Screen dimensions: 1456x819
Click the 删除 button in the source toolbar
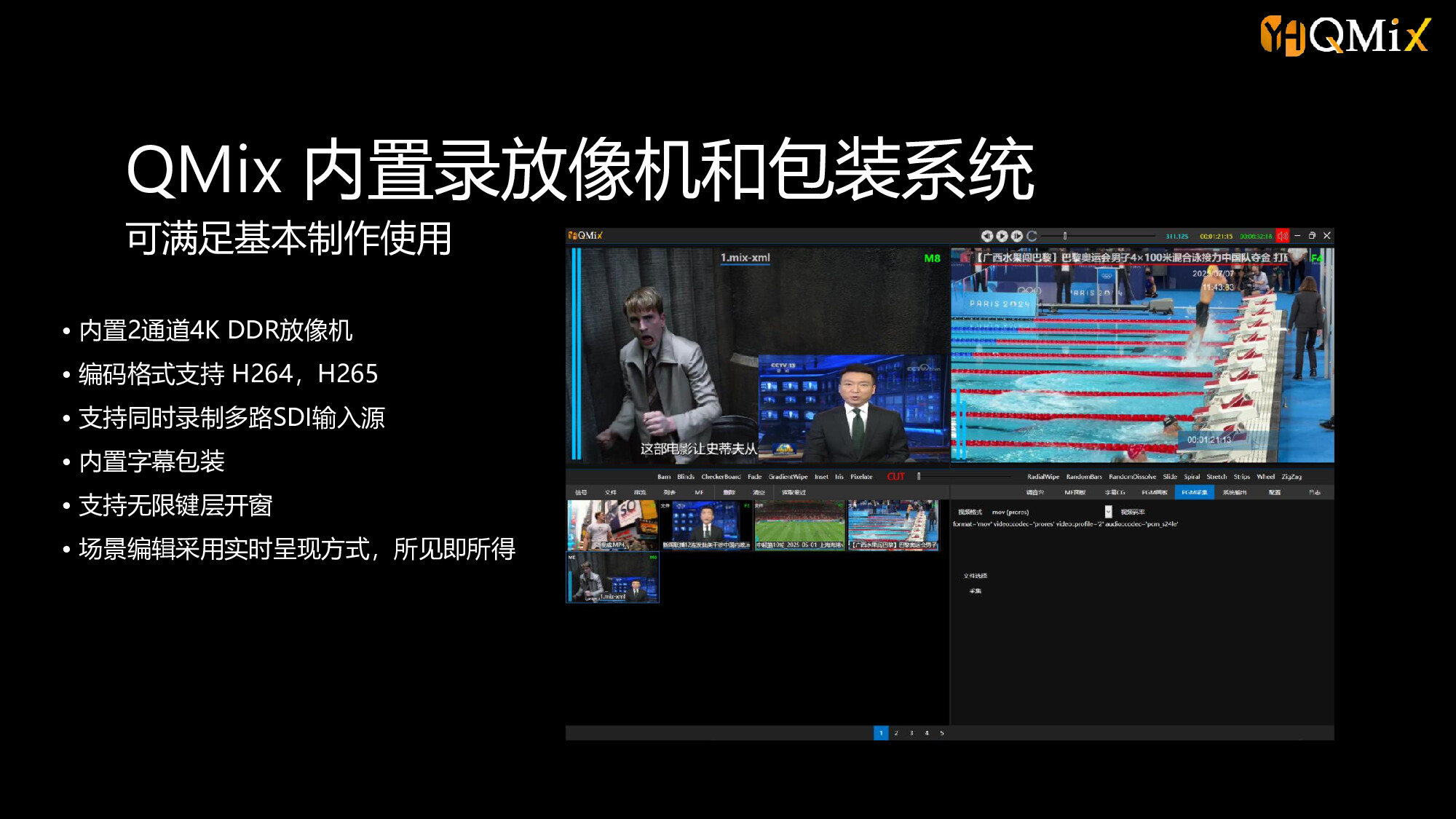pyautogui.click(x=729, y=493)
